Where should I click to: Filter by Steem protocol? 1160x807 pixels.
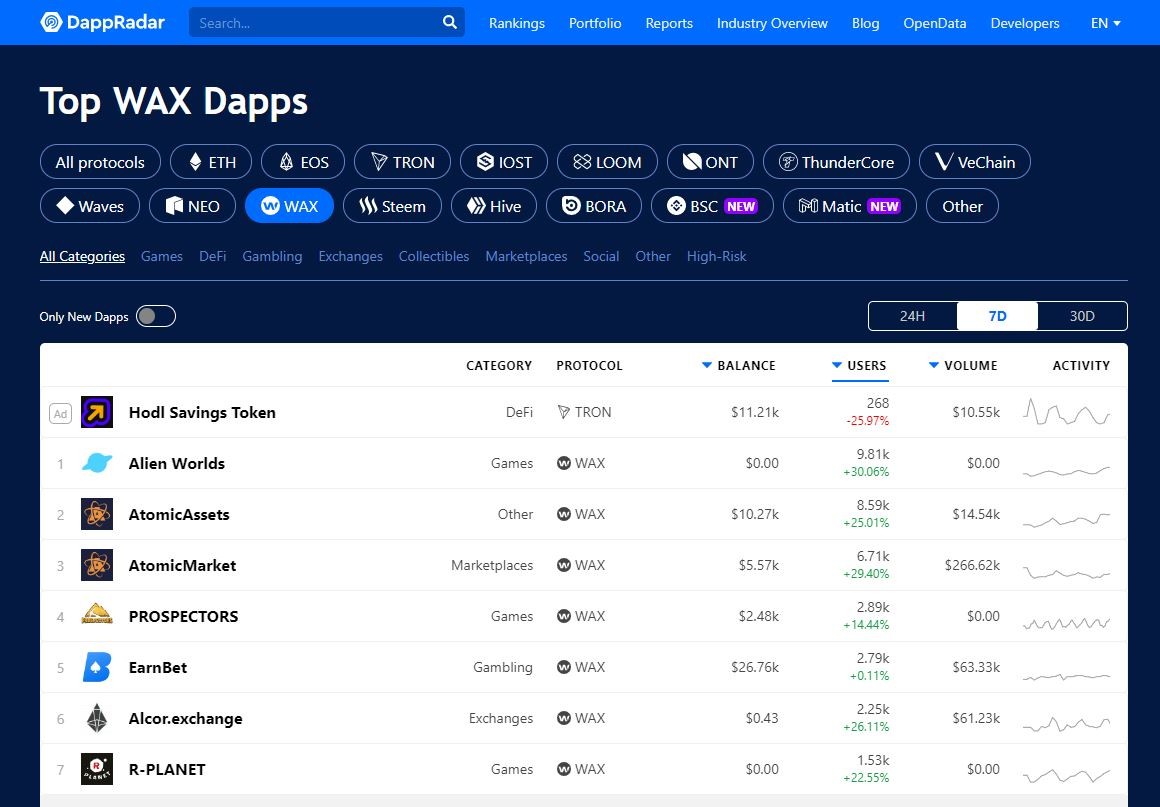pos(392,206)
